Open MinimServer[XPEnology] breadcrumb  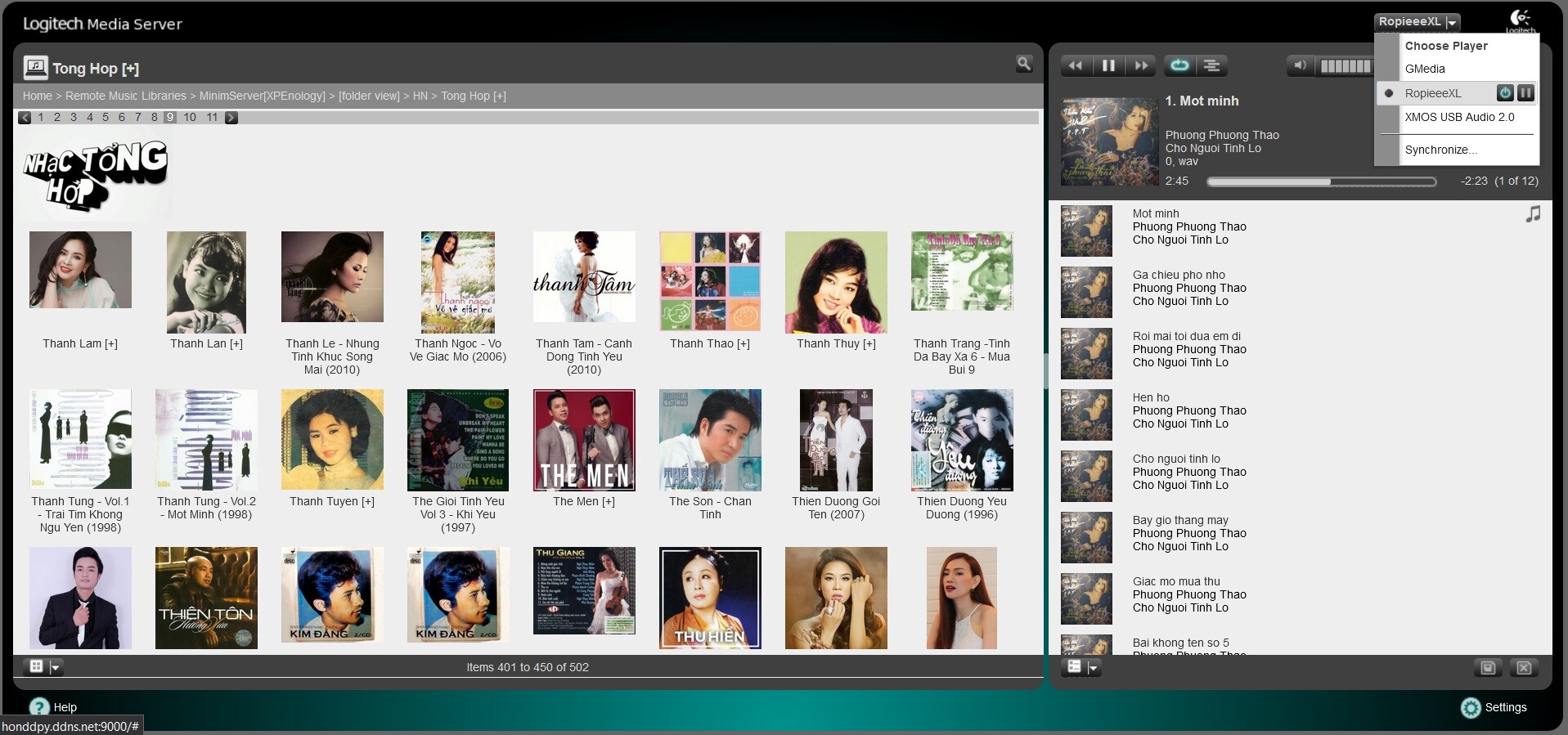(x=263, y=96)
